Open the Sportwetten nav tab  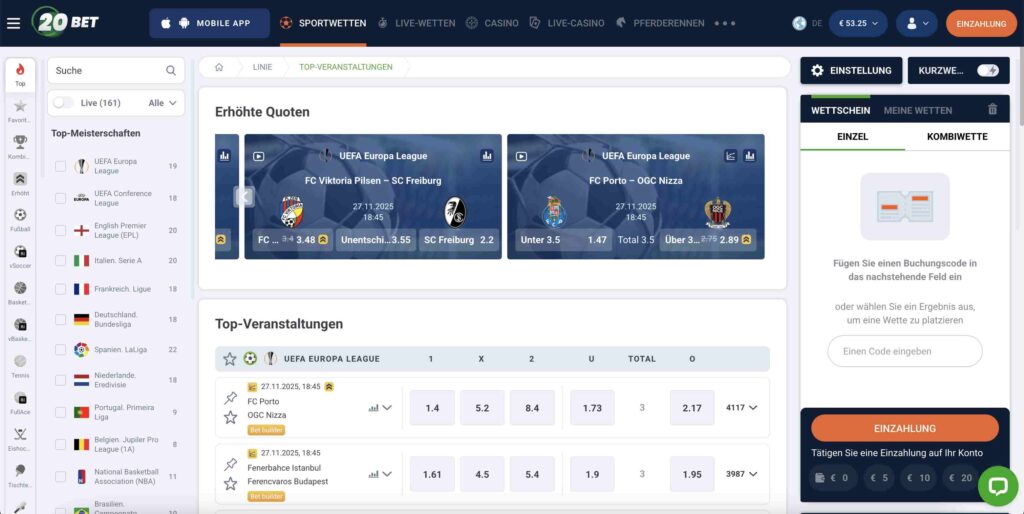point(323,24)
